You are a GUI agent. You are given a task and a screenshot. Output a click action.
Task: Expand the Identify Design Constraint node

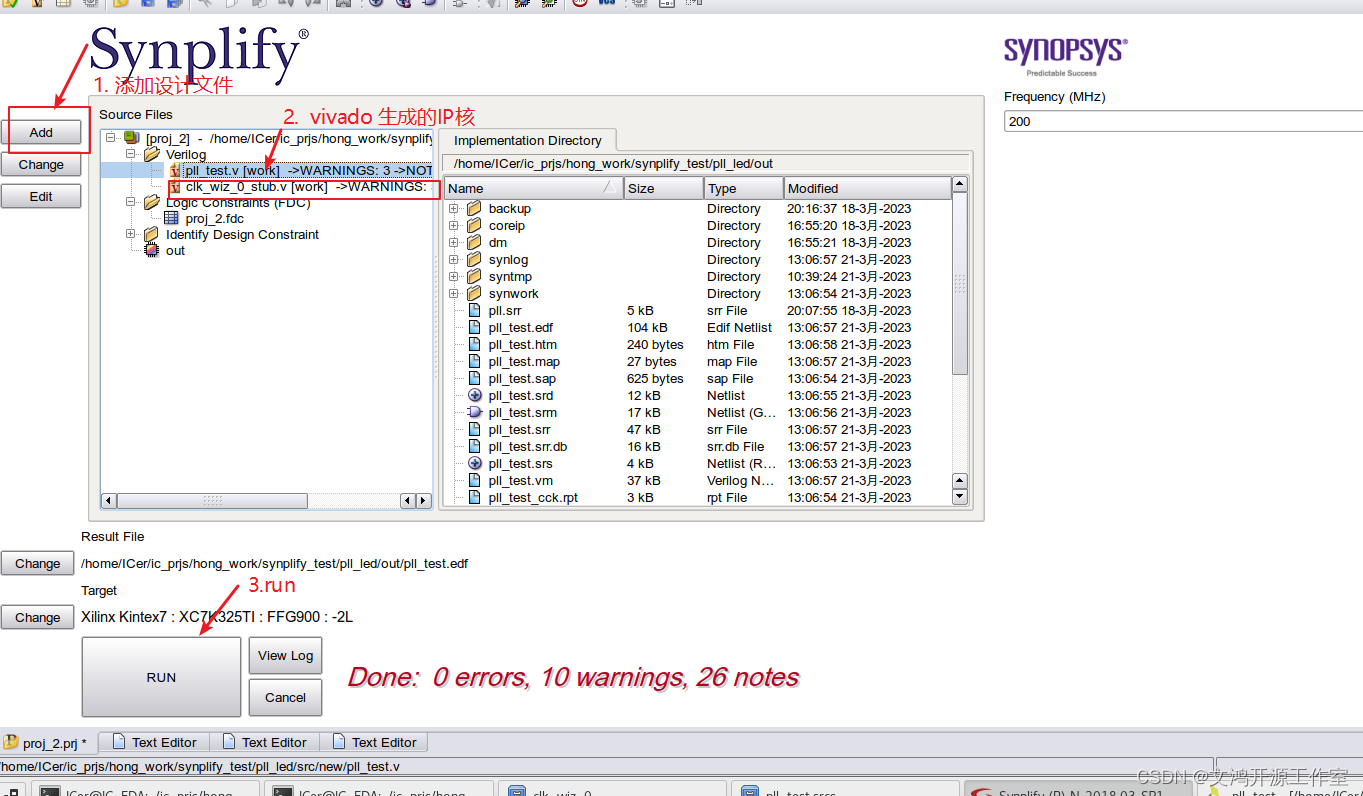[x=131, y=234]
